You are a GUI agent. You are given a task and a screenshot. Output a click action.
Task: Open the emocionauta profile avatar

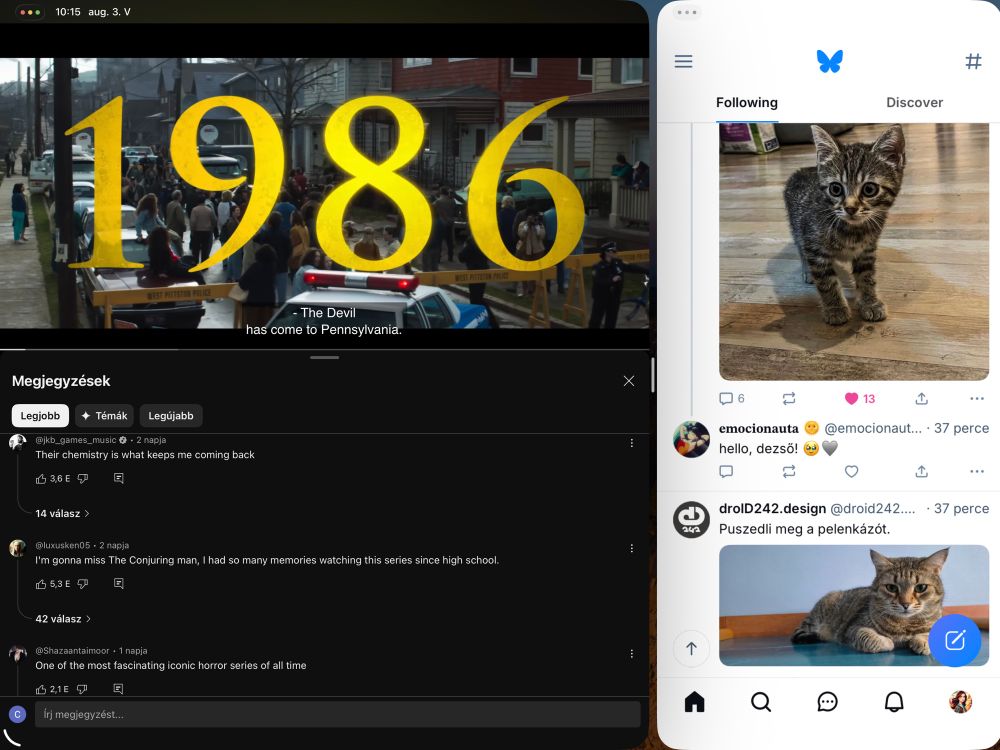[x=691, y=439]
